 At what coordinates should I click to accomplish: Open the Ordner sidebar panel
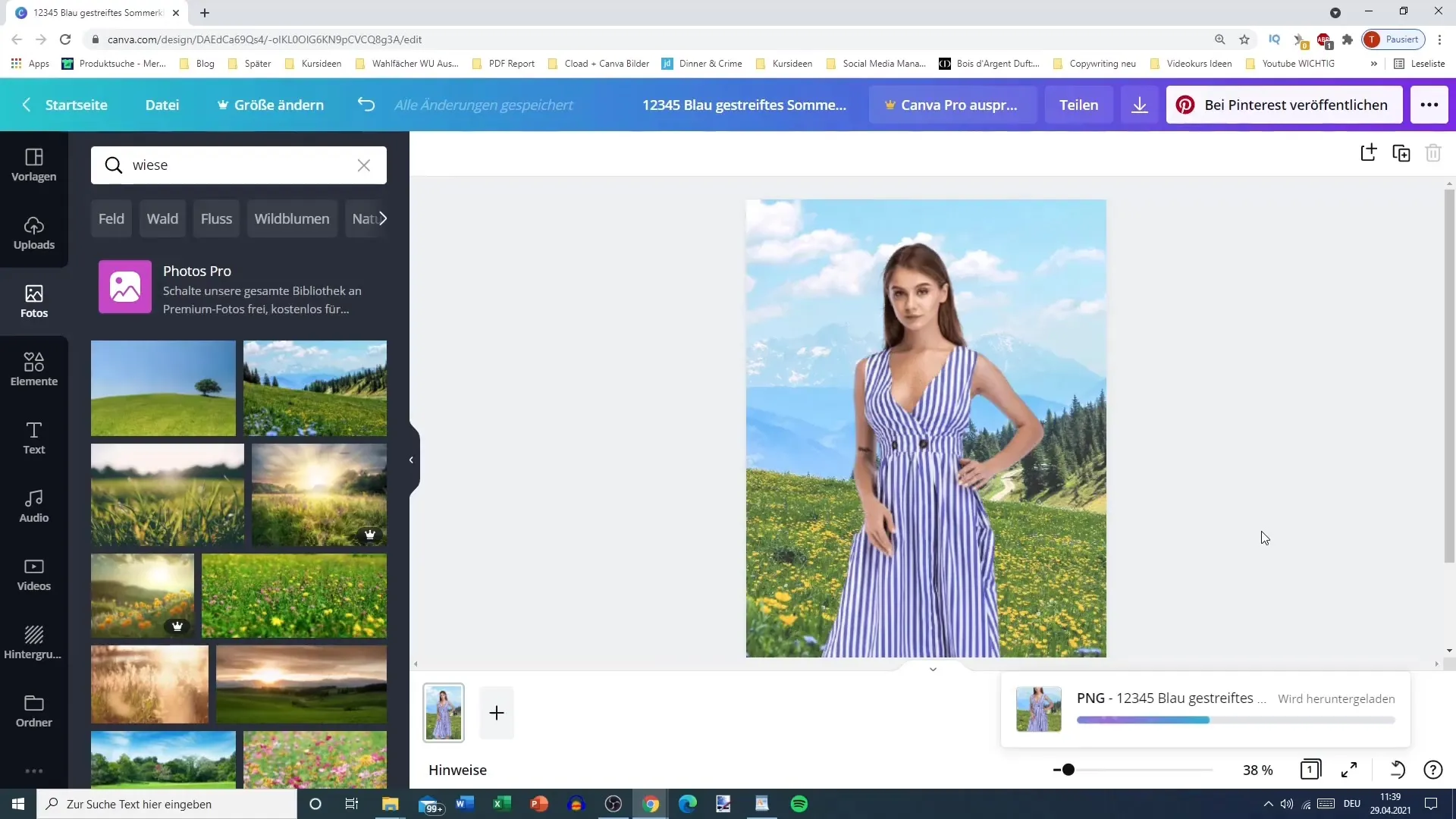(34, 711)
